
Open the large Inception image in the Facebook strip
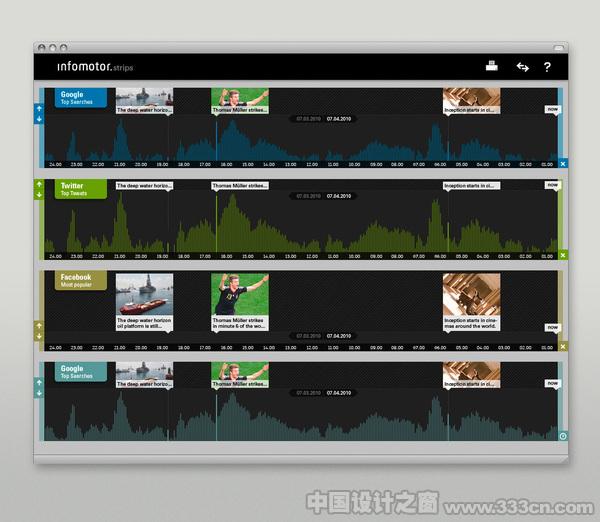coord(471,294)
